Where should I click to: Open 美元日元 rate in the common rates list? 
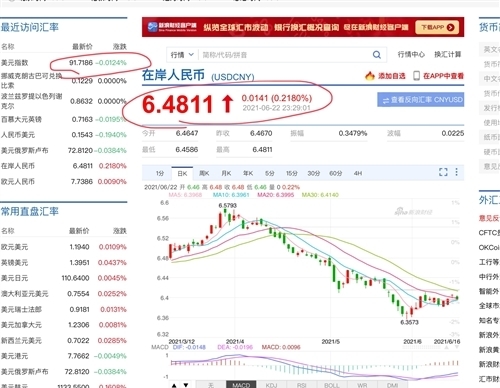click(x=64, y=278)
